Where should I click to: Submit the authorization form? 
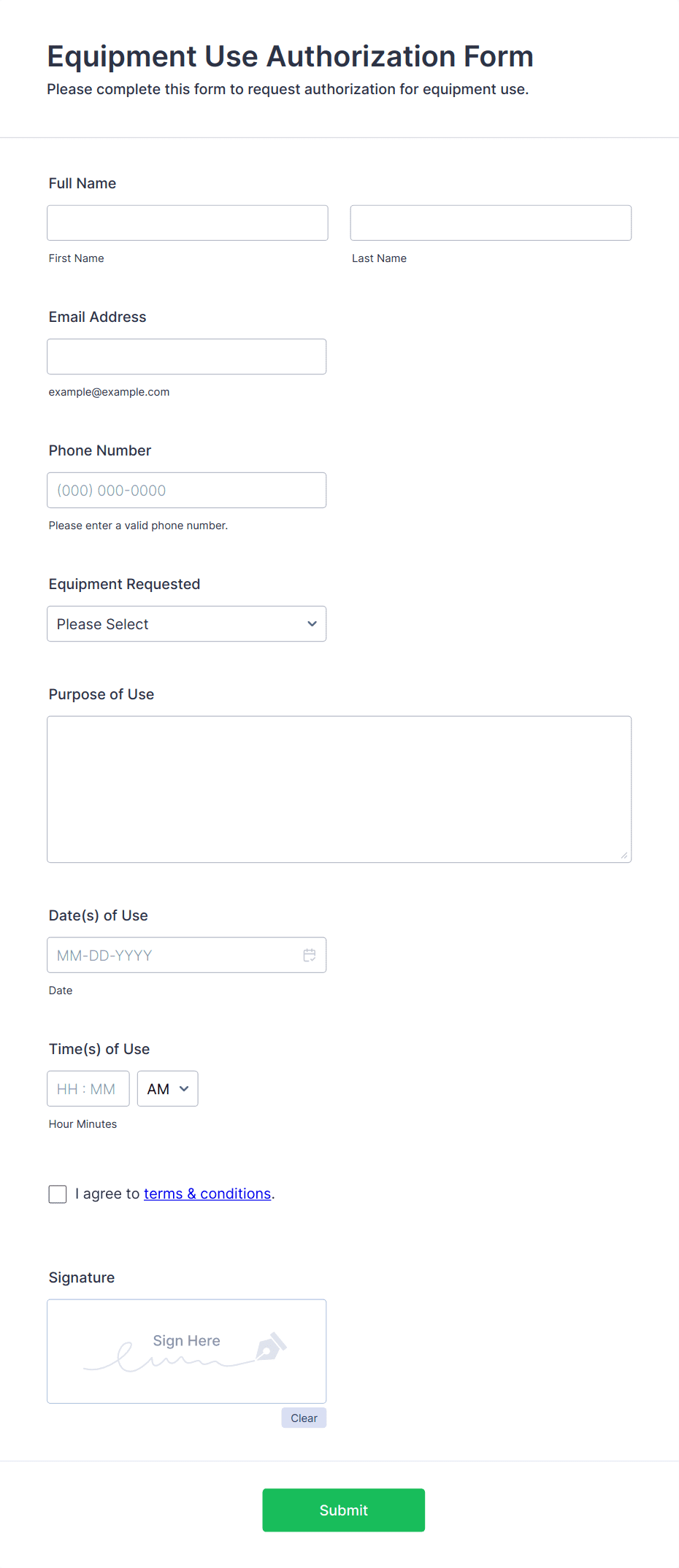pyautogui.click(x=343, y=1510)
